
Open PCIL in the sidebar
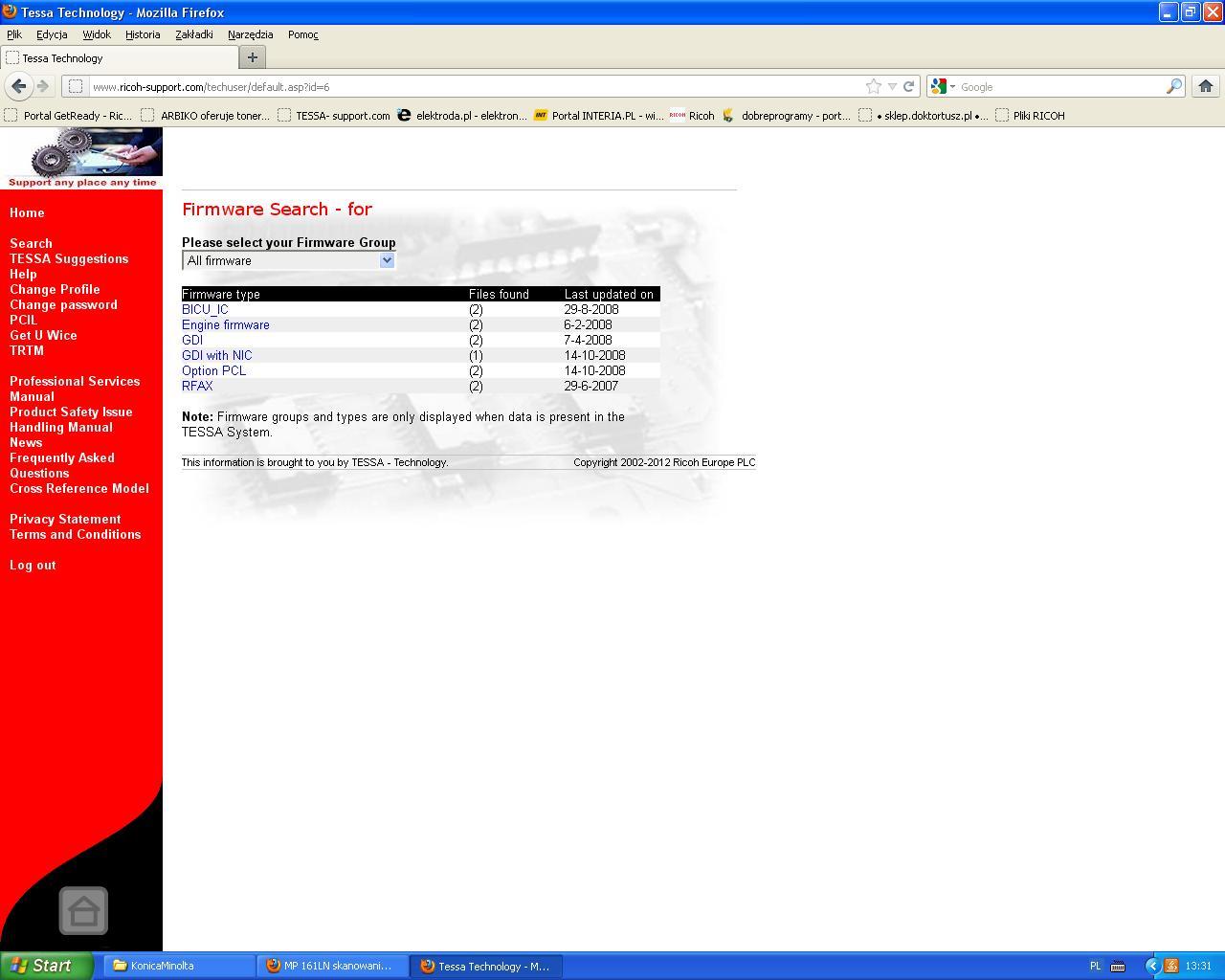click(x=23, y=320)
